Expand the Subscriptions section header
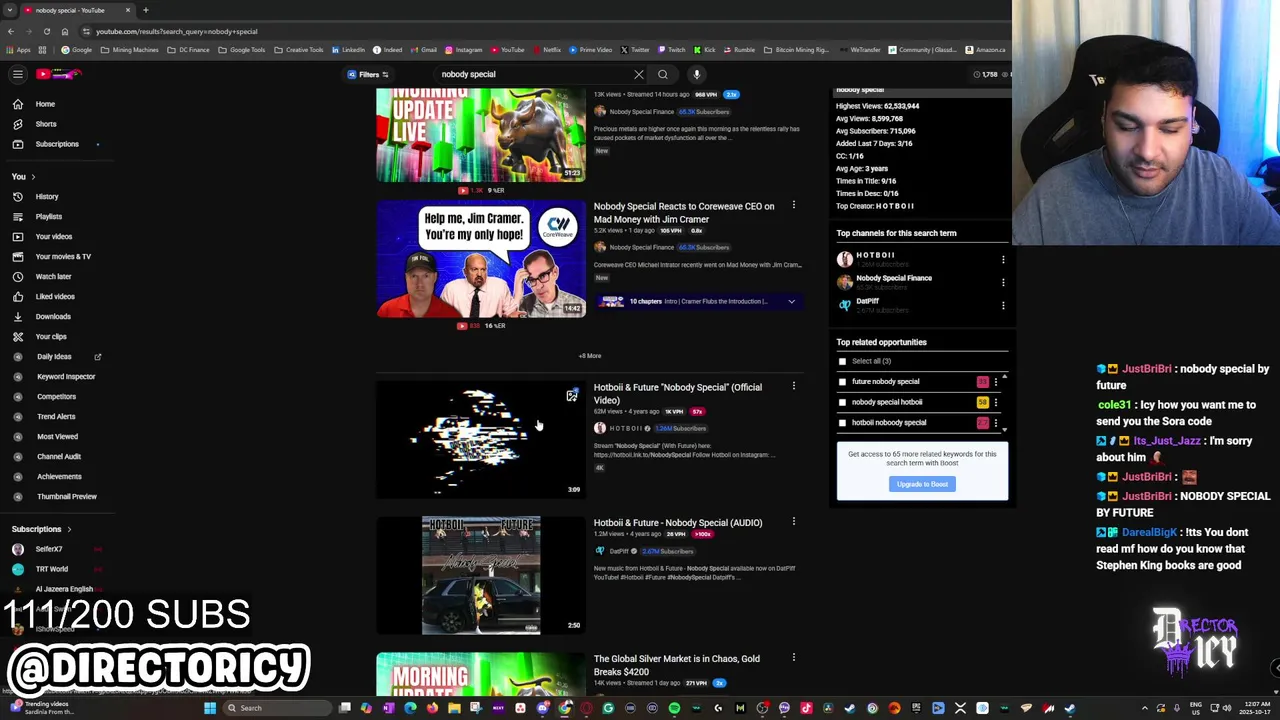This screenshot has width=1280, height=720. click(41, 529)
